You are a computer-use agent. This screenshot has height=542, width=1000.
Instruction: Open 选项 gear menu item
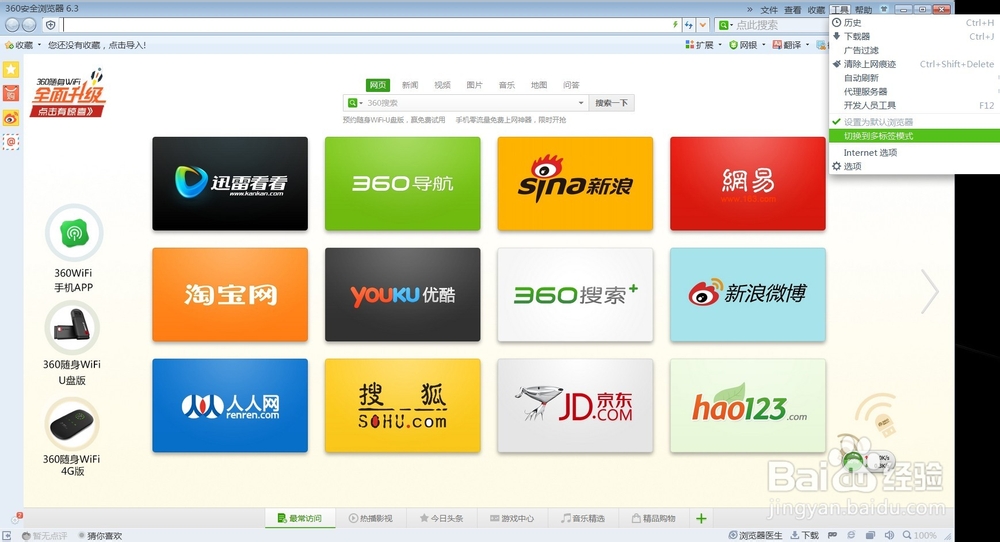tap(913, 166)
